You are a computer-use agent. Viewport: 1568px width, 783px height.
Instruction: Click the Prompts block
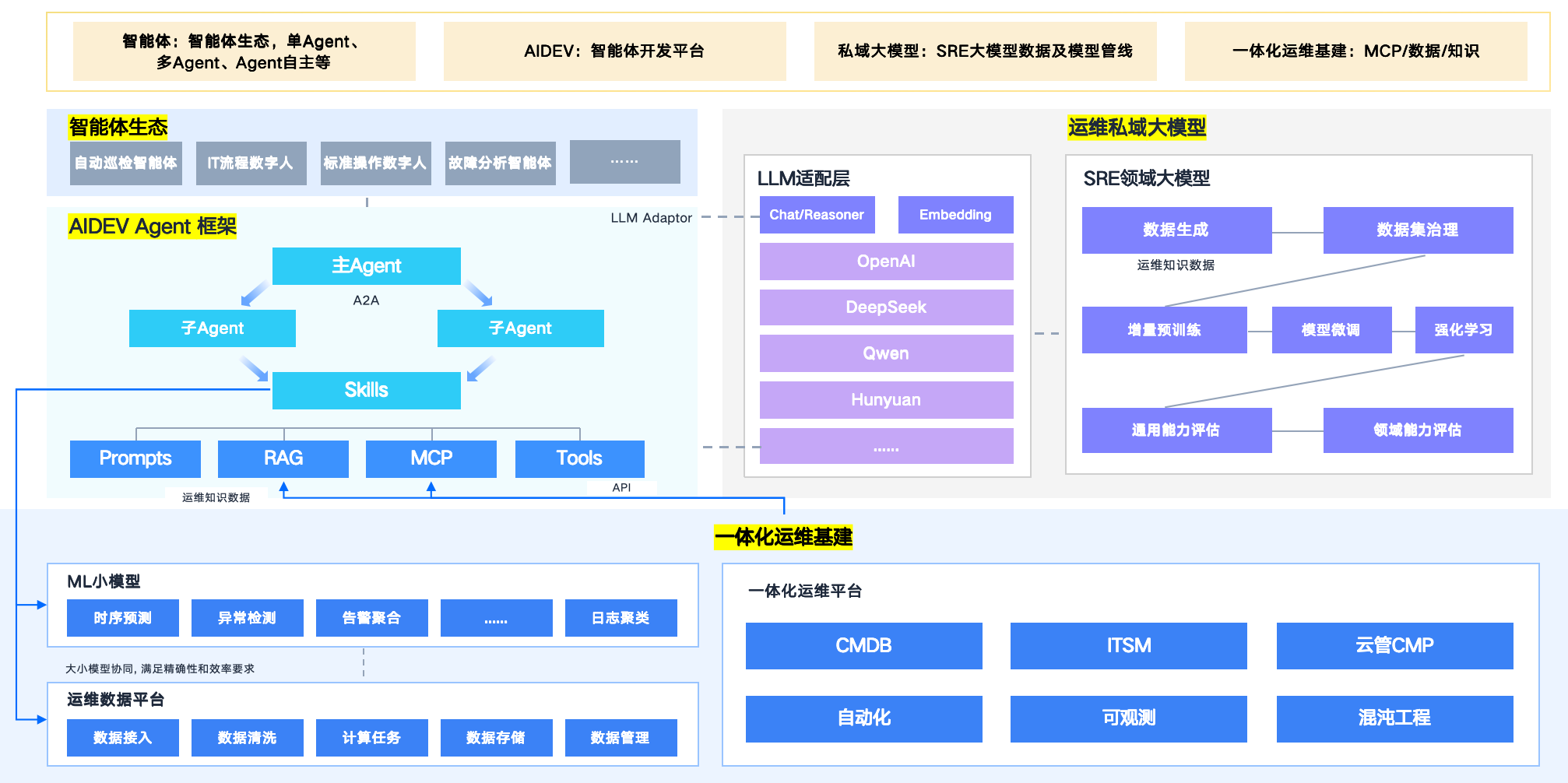[135, 458]
